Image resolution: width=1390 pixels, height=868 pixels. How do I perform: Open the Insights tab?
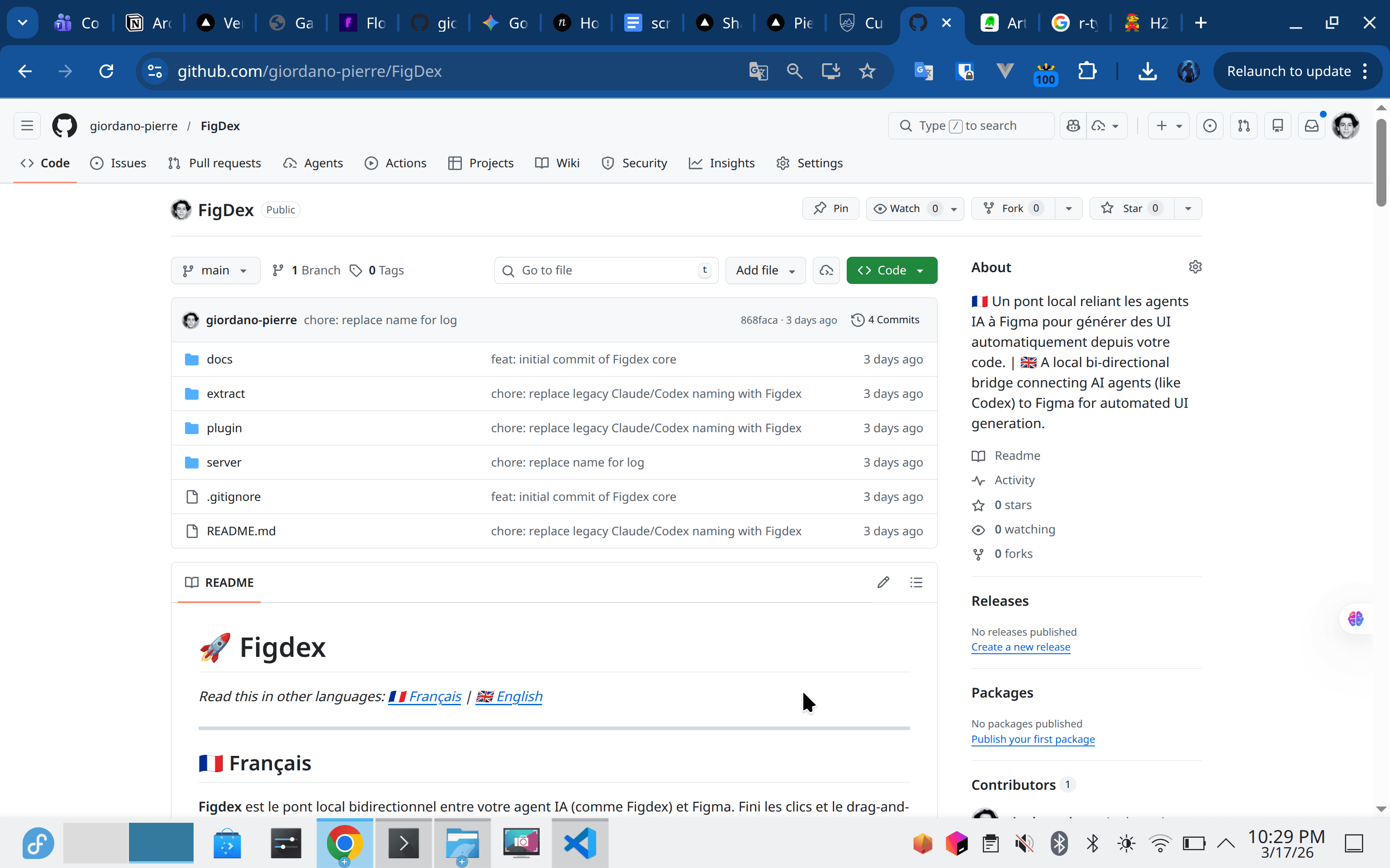tap(722, 163)
